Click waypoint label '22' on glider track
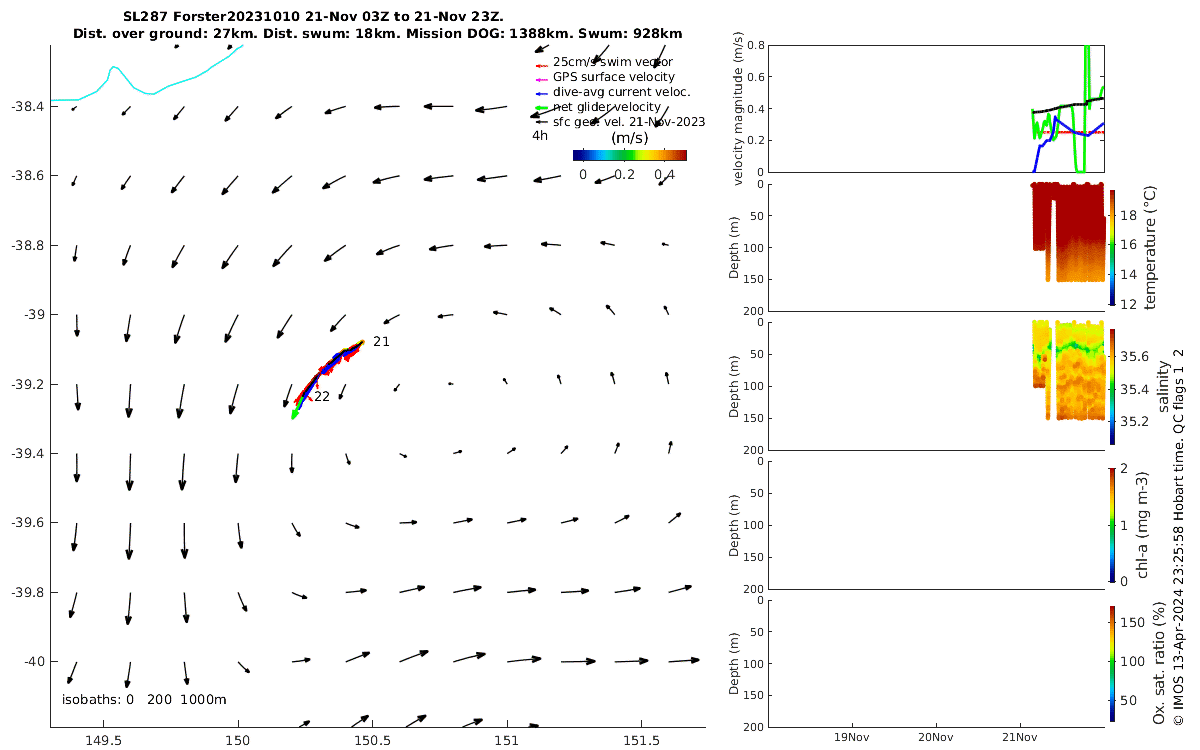This screenshot has height=750, width=1200. pyautogui.click(x=322, y=397)
